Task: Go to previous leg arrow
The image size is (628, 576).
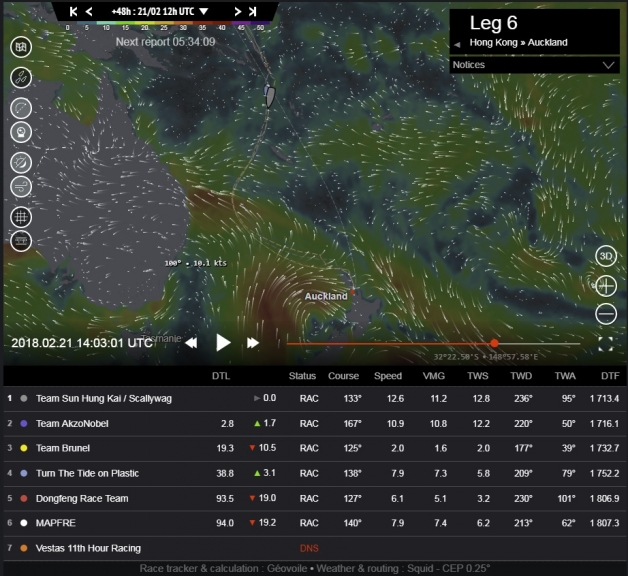Action: point(457,44)
